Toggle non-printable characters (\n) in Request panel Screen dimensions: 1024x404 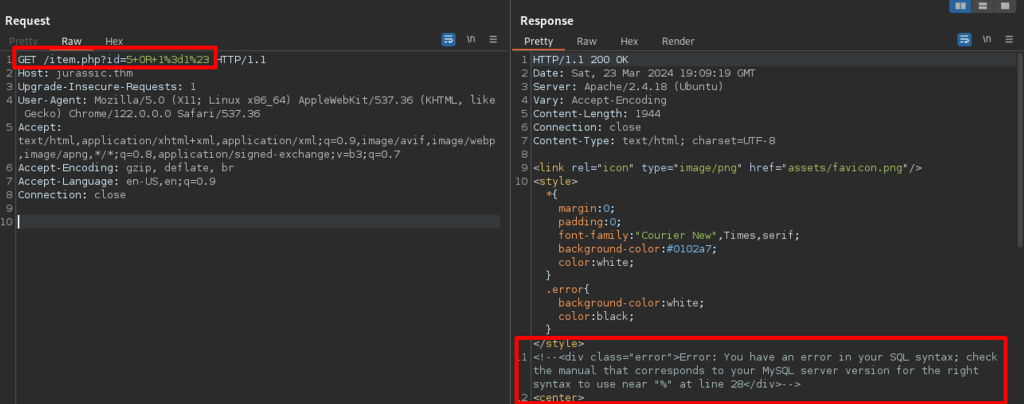(472, 40)
